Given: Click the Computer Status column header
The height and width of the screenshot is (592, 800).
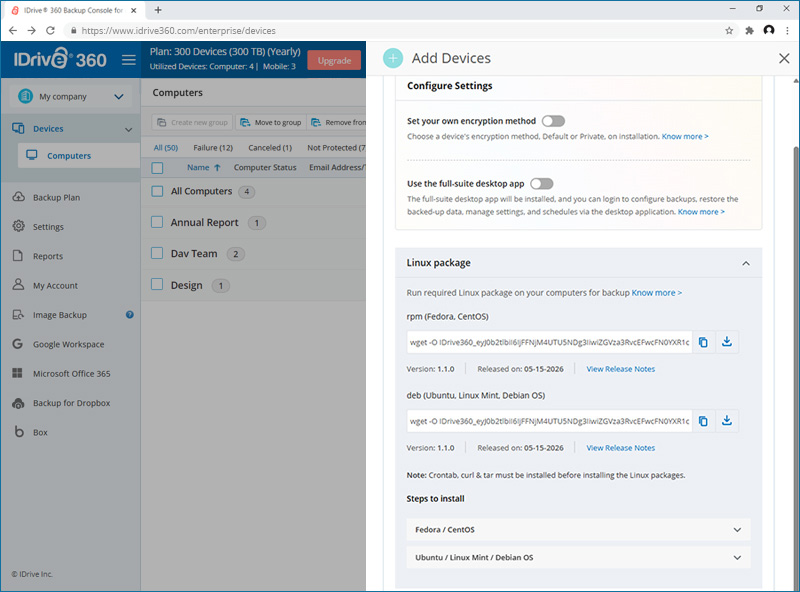Looking at the screenshot, I should point(265,167).
